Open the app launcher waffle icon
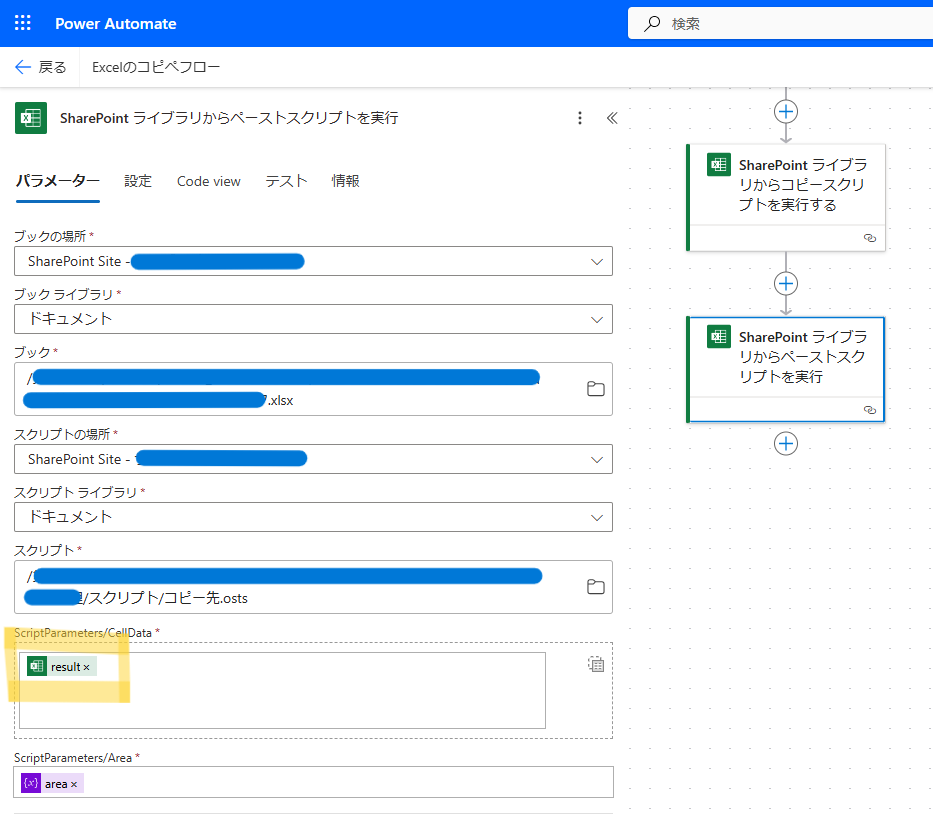933x816 pixels. [x=23, y=23]
